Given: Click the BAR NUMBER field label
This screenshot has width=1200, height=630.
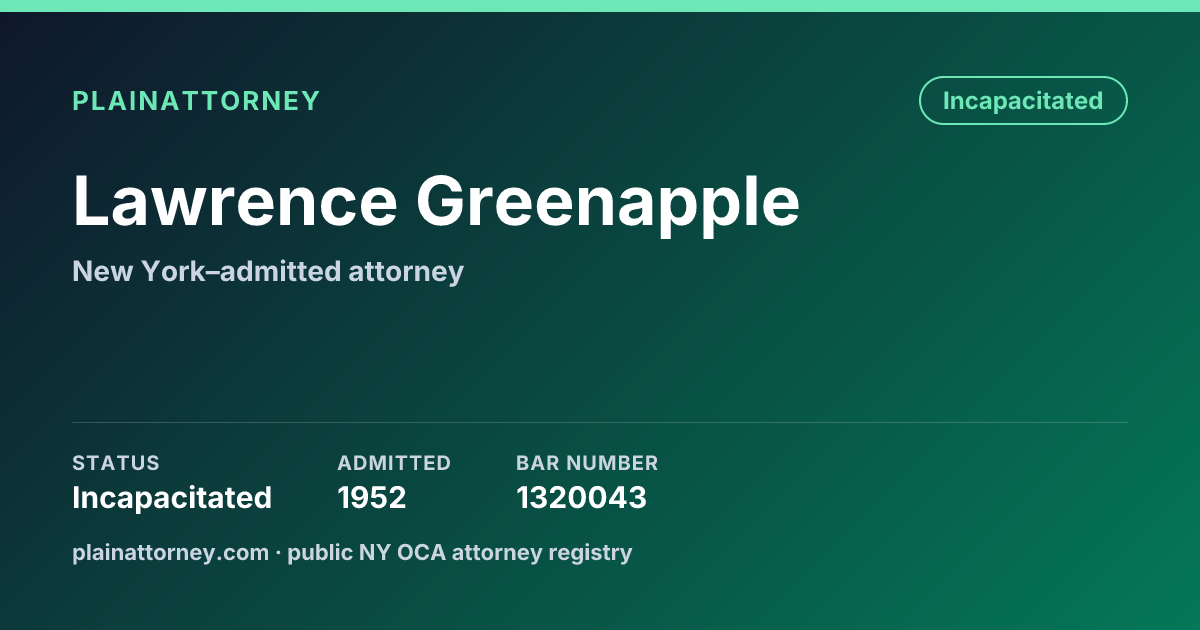Looking at the screenshot, I should pyautogui.click(x=587, y=463).
